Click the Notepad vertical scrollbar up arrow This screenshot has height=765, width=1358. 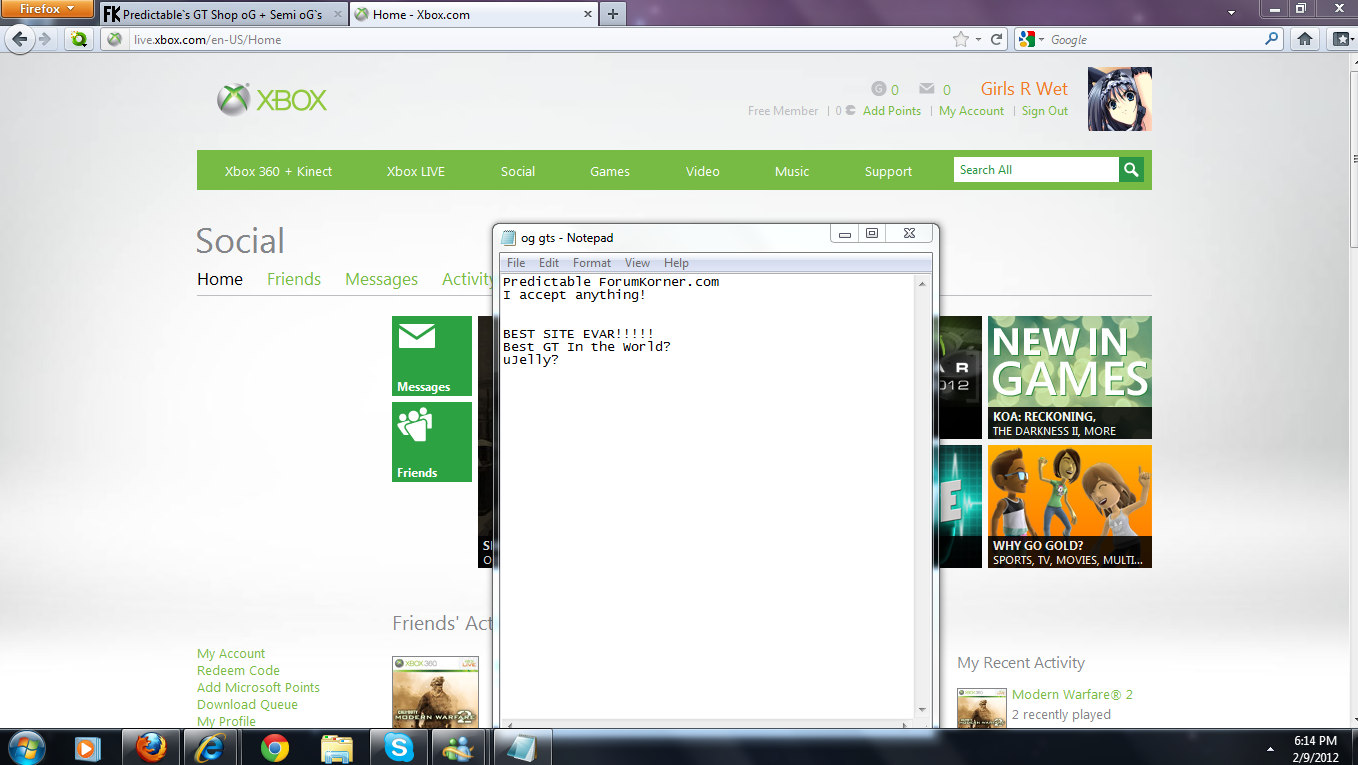click(923, 283)
